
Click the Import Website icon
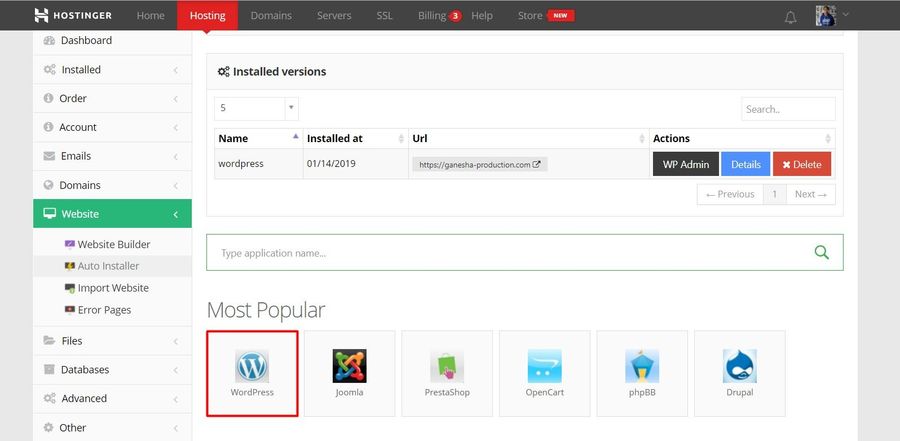69,288
